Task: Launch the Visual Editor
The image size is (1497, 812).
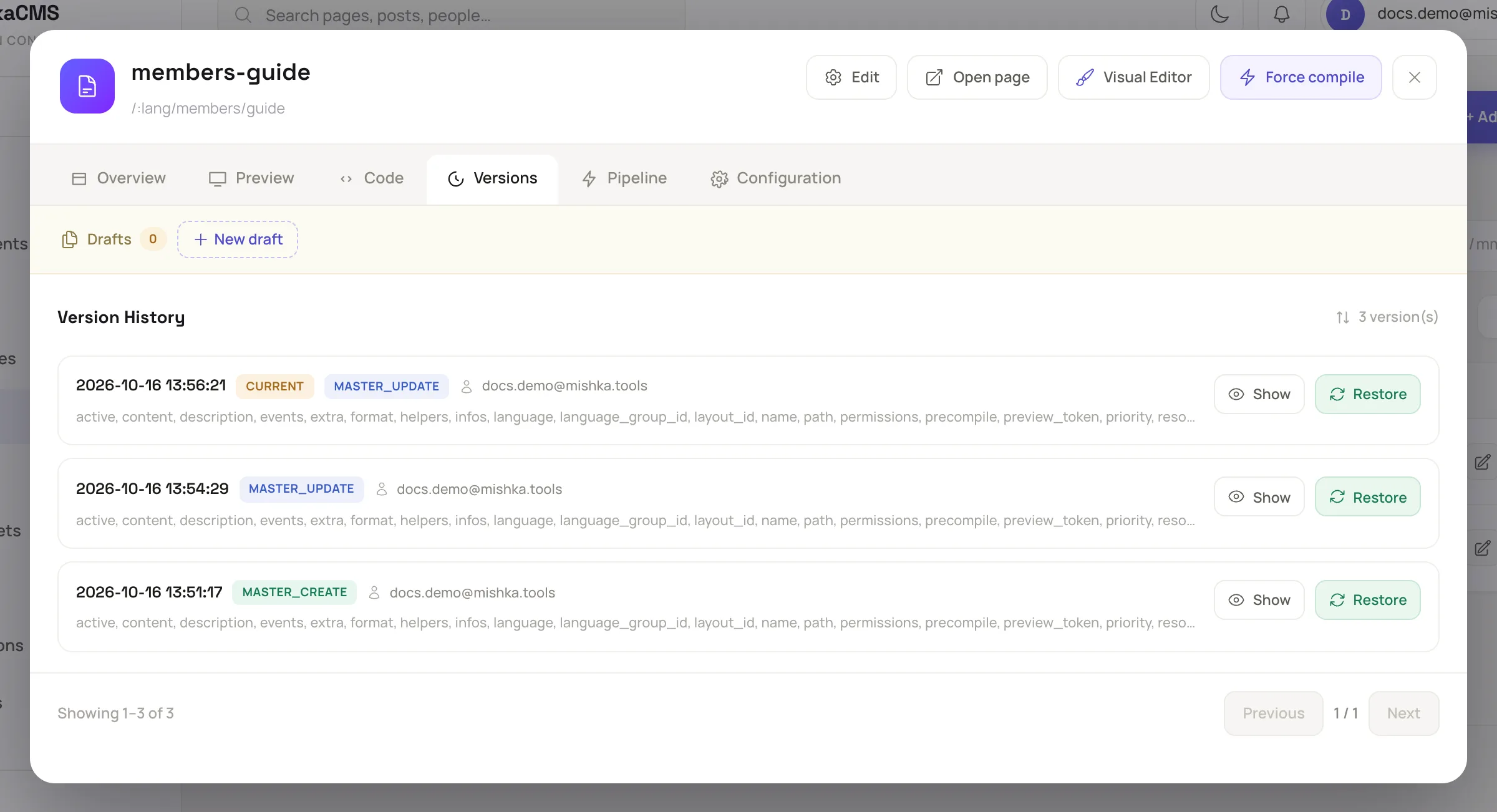Action: [x=1134, y=77]
